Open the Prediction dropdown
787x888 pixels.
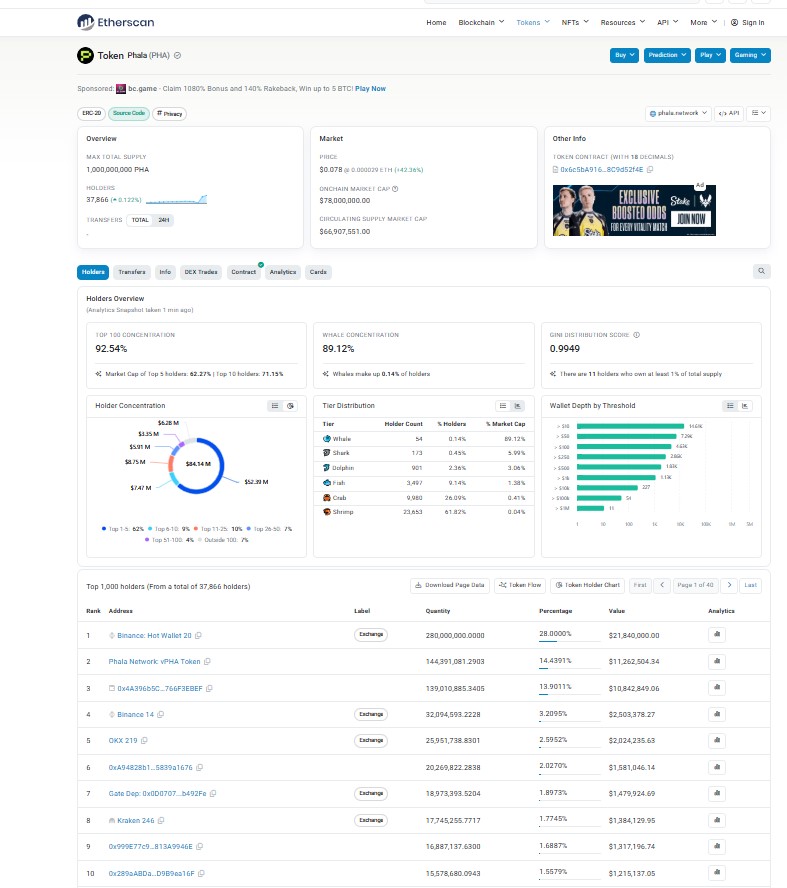coord(667,55)
